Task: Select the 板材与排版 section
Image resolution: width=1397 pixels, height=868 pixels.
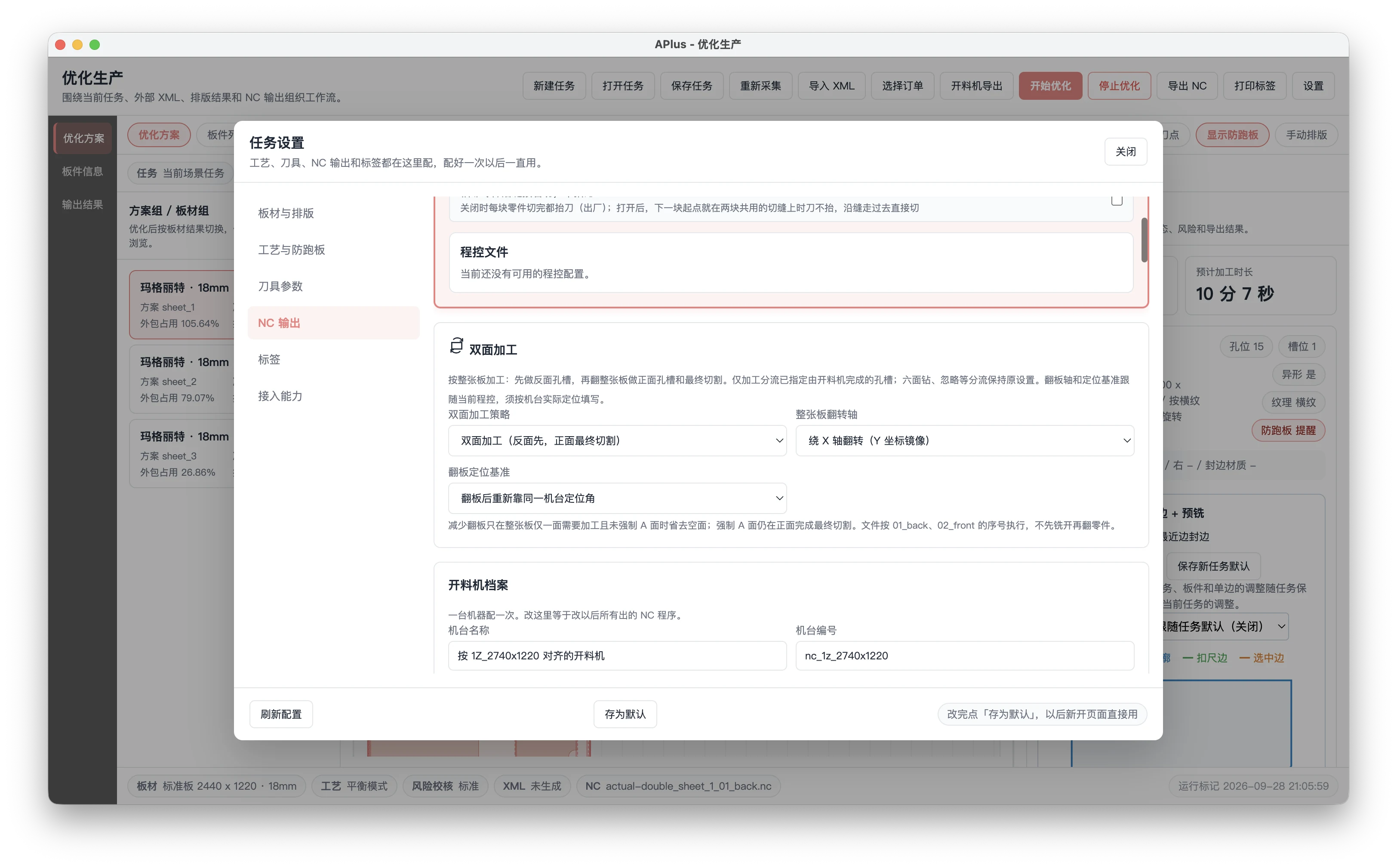Action: click(x=333, y=213)
